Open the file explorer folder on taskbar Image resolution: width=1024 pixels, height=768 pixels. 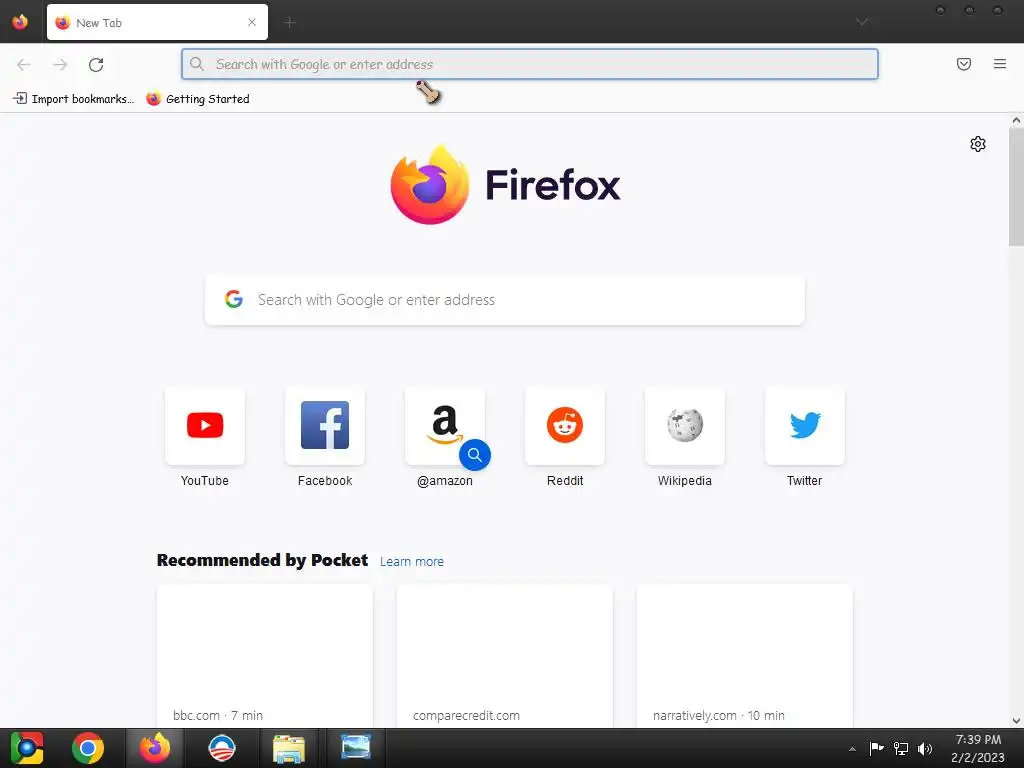pyautogui.click(x=289, y=748)
